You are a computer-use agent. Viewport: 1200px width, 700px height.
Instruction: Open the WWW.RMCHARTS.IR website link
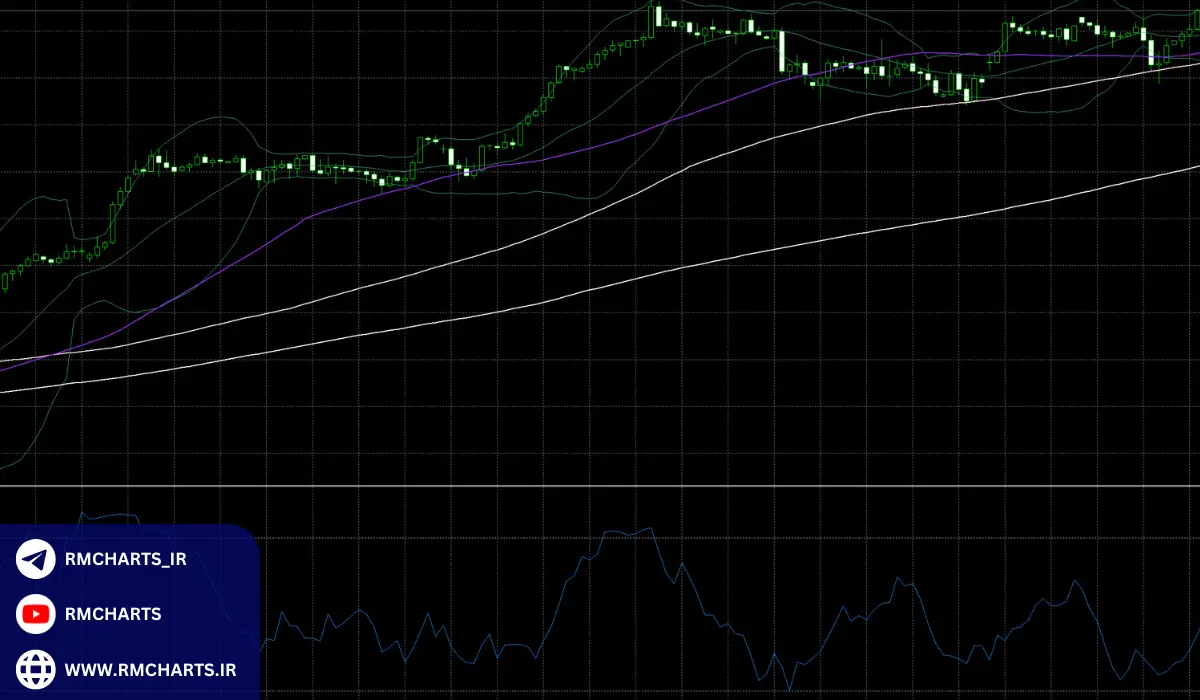[150, 669]
